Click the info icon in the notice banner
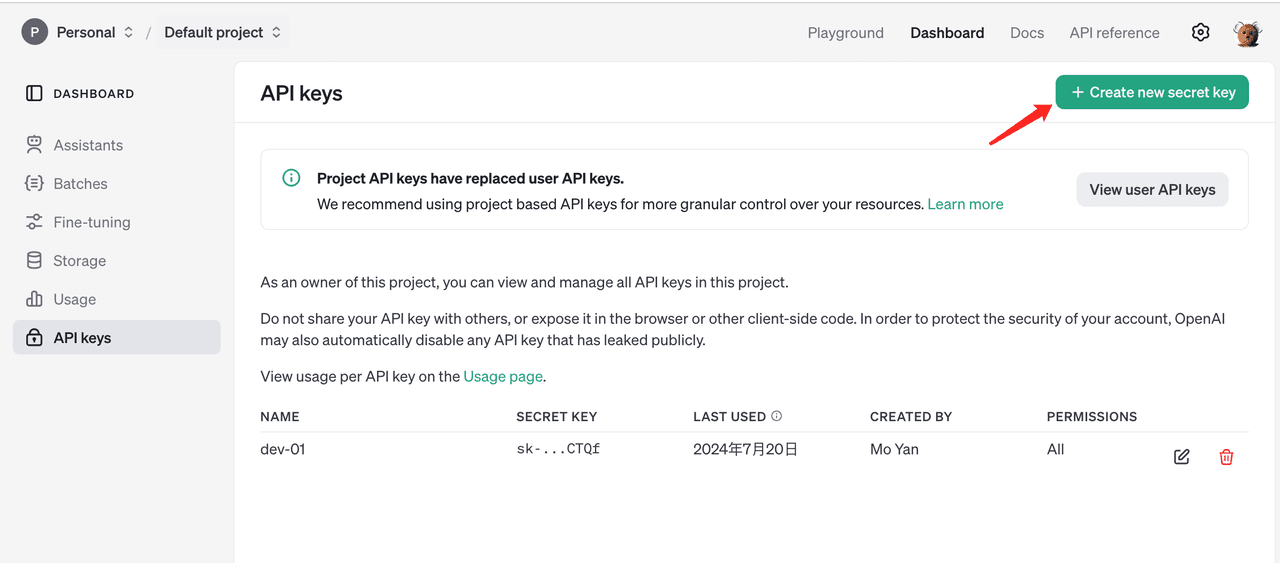This screenshot has height=563, width=1280. [x=291, y=178]
